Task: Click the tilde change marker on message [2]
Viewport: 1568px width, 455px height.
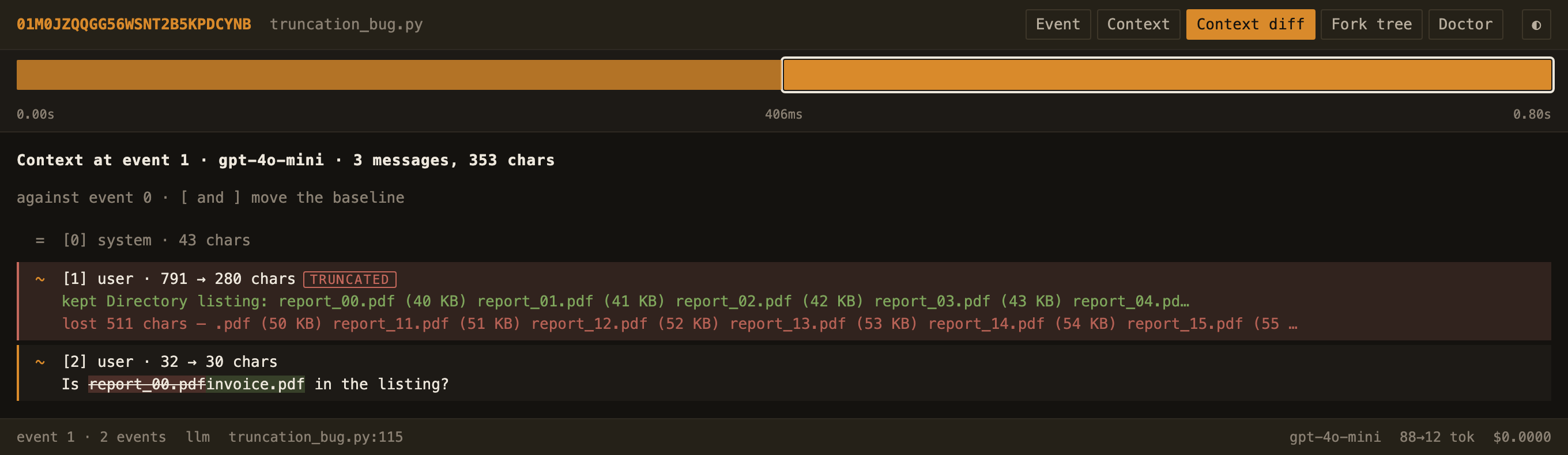Action: pos(40,362)
